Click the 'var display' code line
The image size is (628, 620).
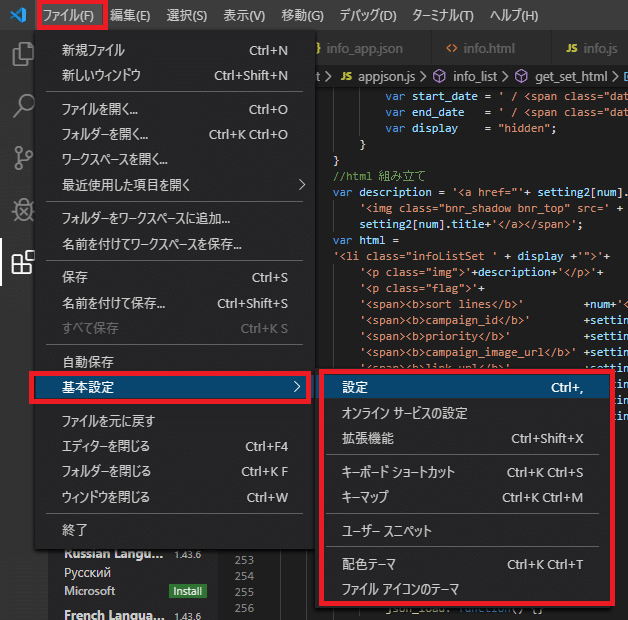pyautogui.click(x=471, y=128)
